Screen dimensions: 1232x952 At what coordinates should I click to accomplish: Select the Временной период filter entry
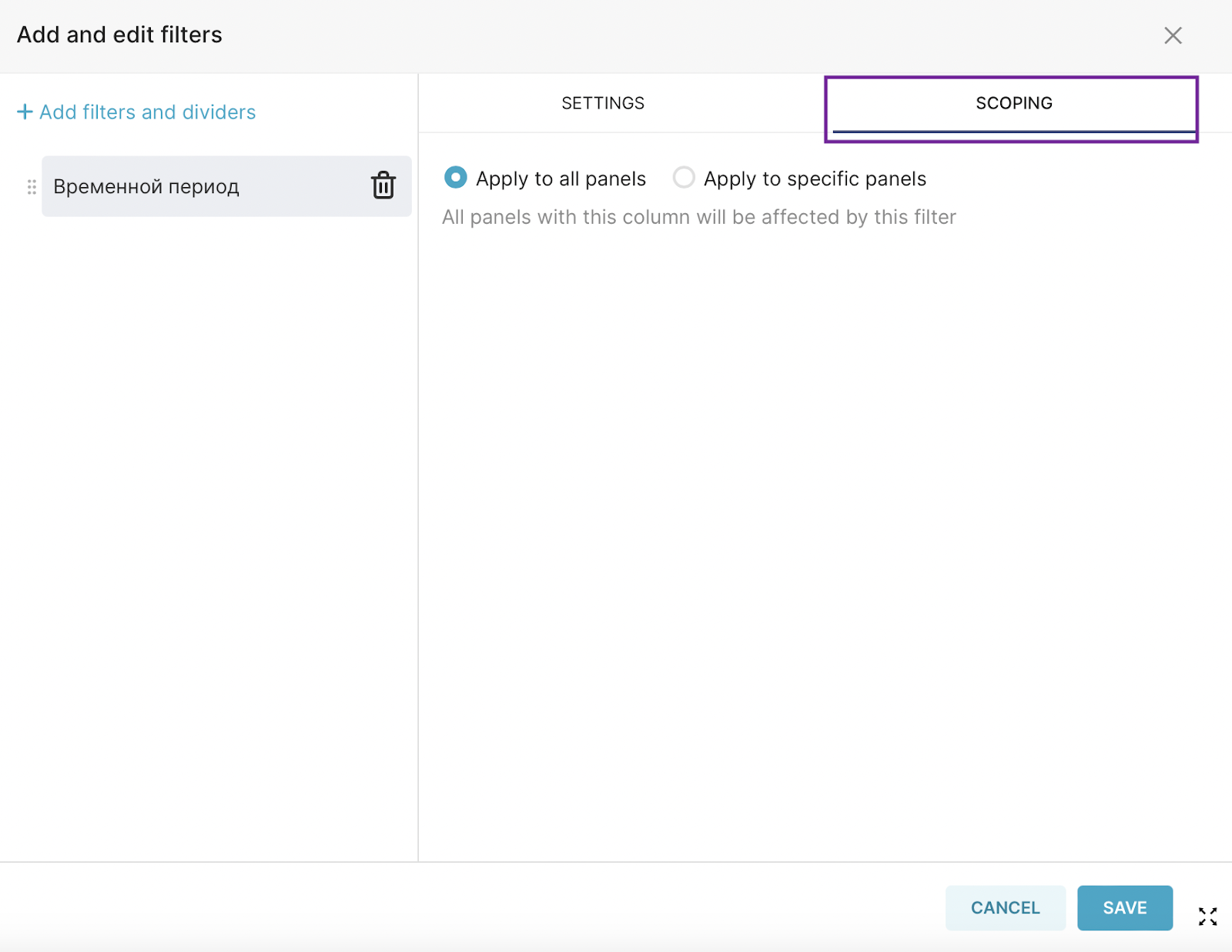coord(146,187)
